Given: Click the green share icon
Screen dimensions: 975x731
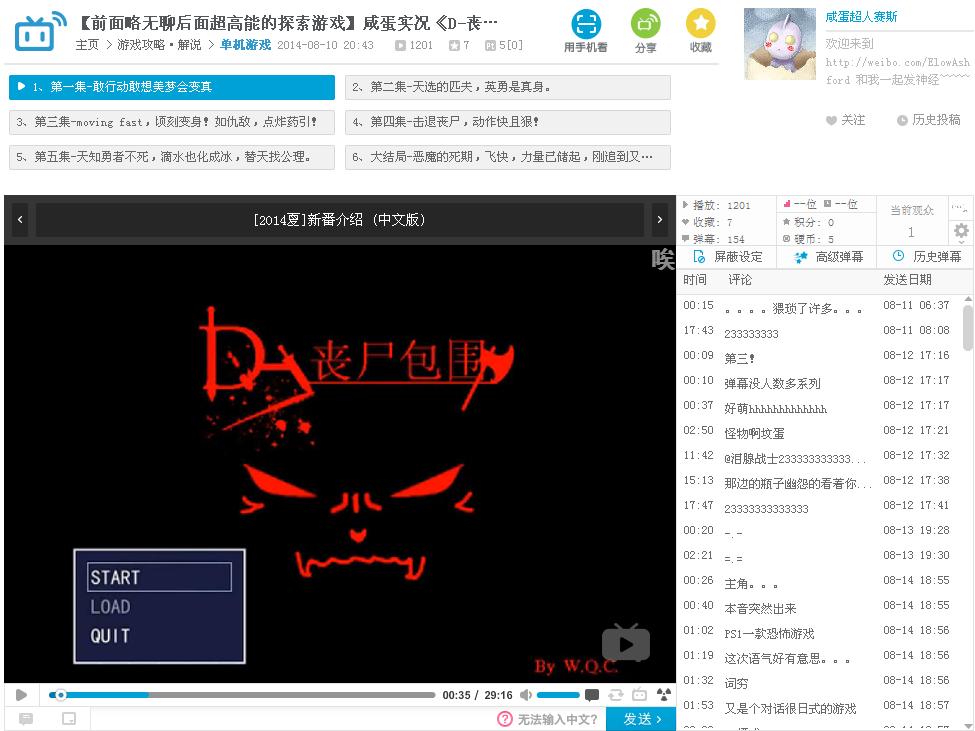Looking at the screenshot, I should point(645,24).
